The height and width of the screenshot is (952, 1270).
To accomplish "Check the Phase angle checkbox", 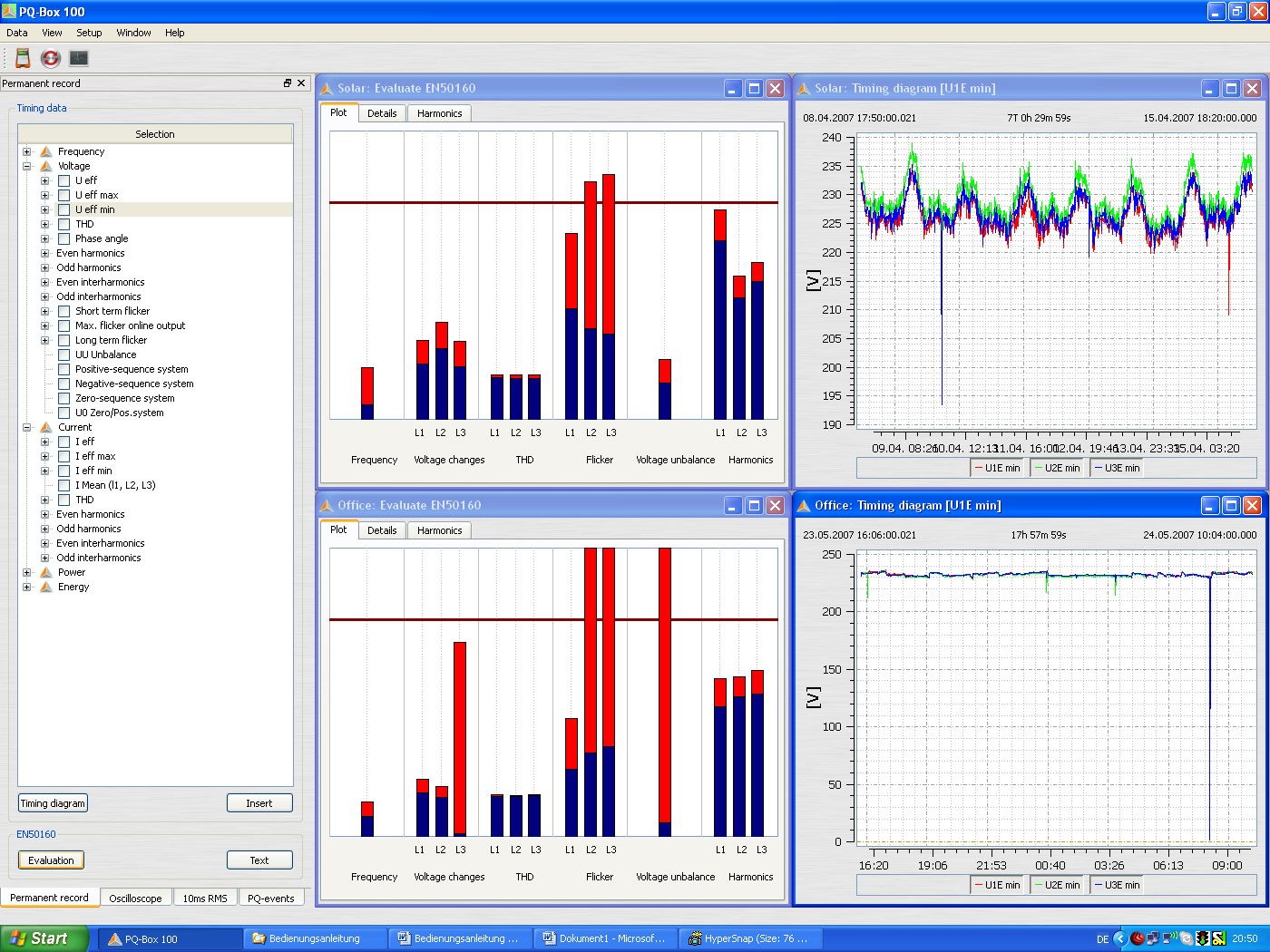I will (63, 238).
